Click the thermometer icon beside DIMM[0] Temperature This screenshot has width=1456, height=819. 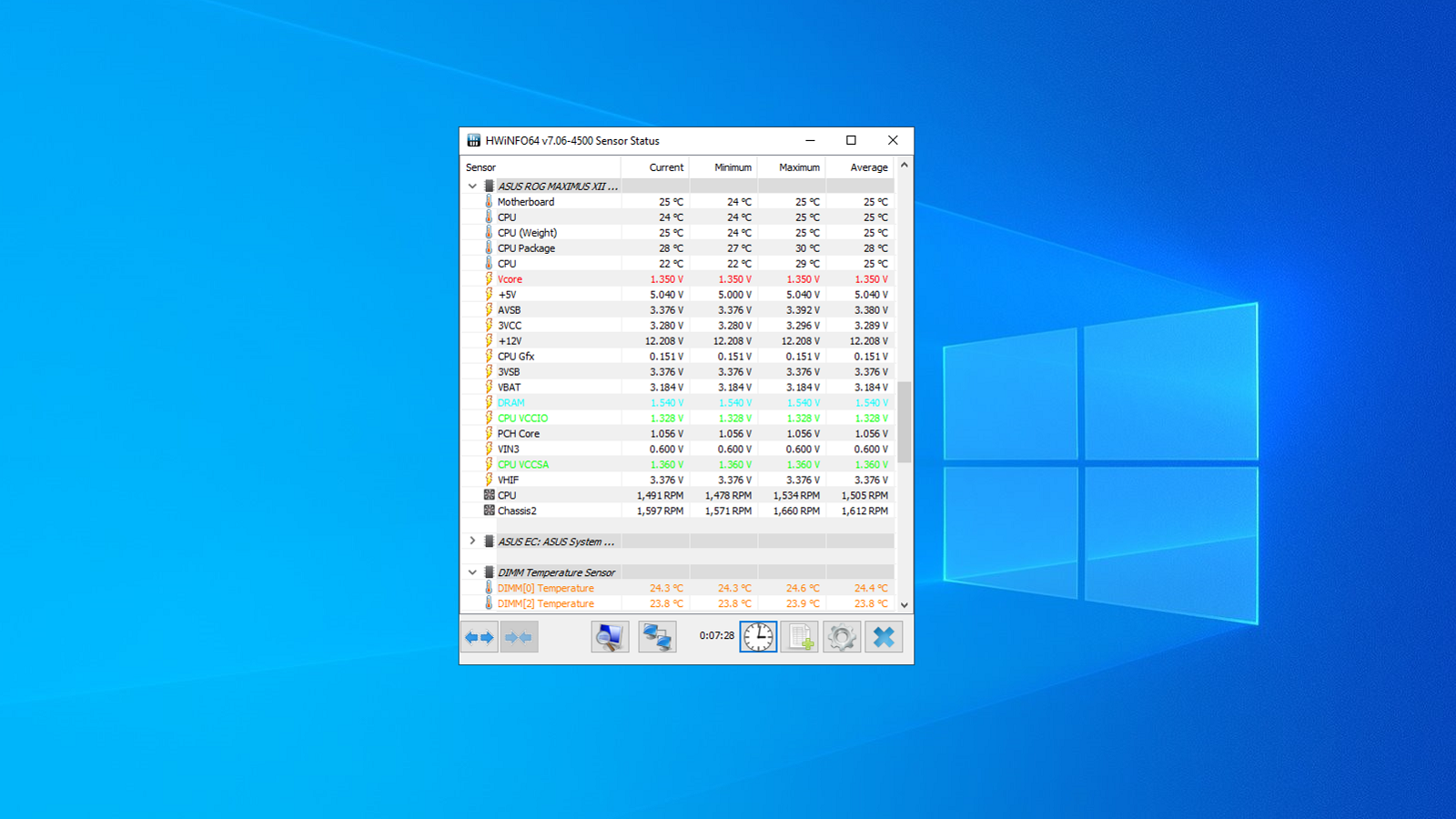coord(489,588)
